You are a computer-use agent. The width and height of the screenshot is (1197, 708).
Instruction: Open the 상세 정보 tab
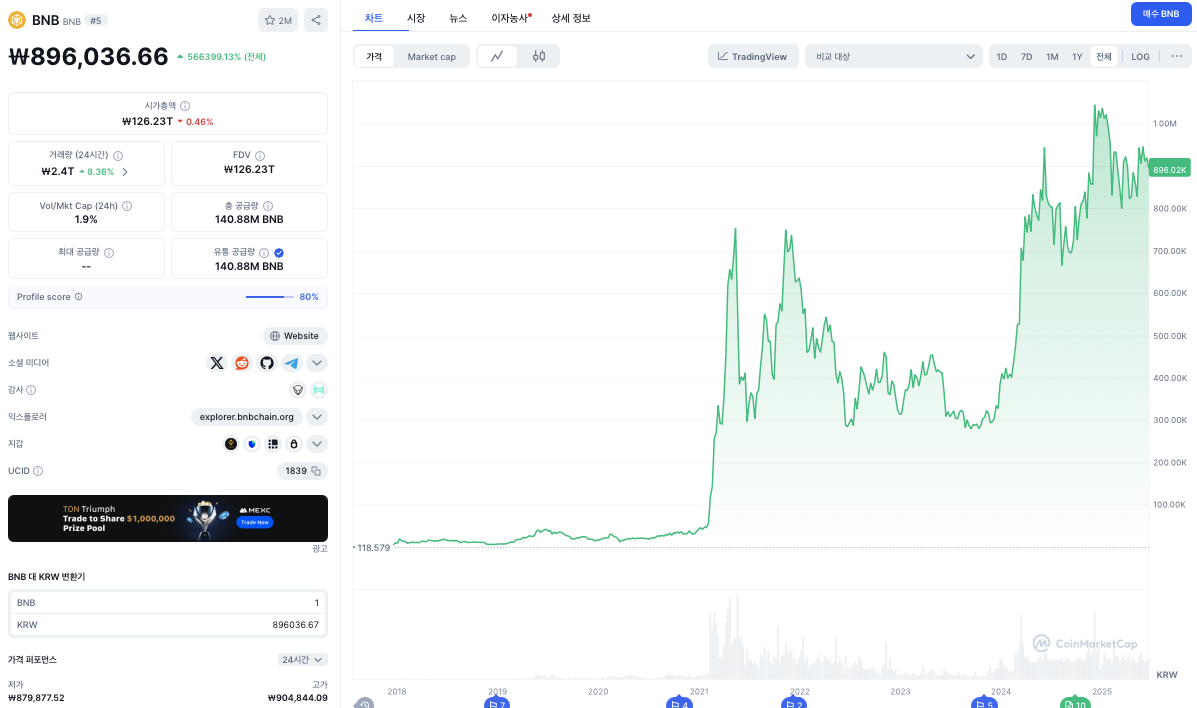coord(571,18)
